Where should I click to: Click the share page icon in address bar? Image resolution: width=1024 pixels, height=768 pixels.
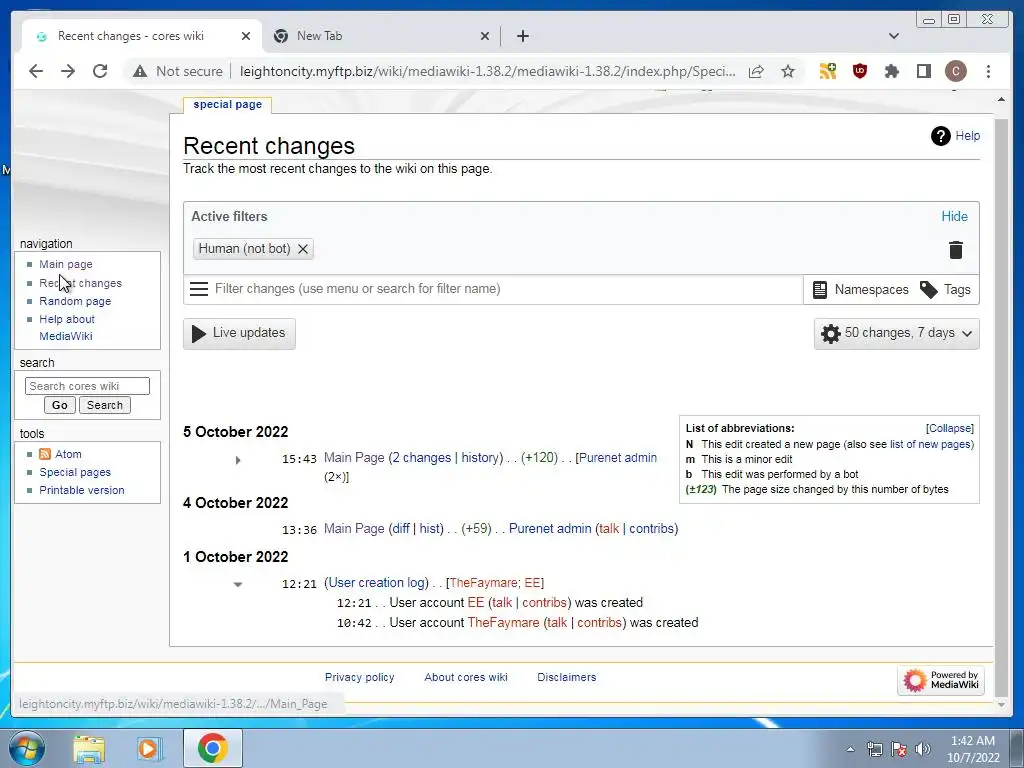pos(756,71)
